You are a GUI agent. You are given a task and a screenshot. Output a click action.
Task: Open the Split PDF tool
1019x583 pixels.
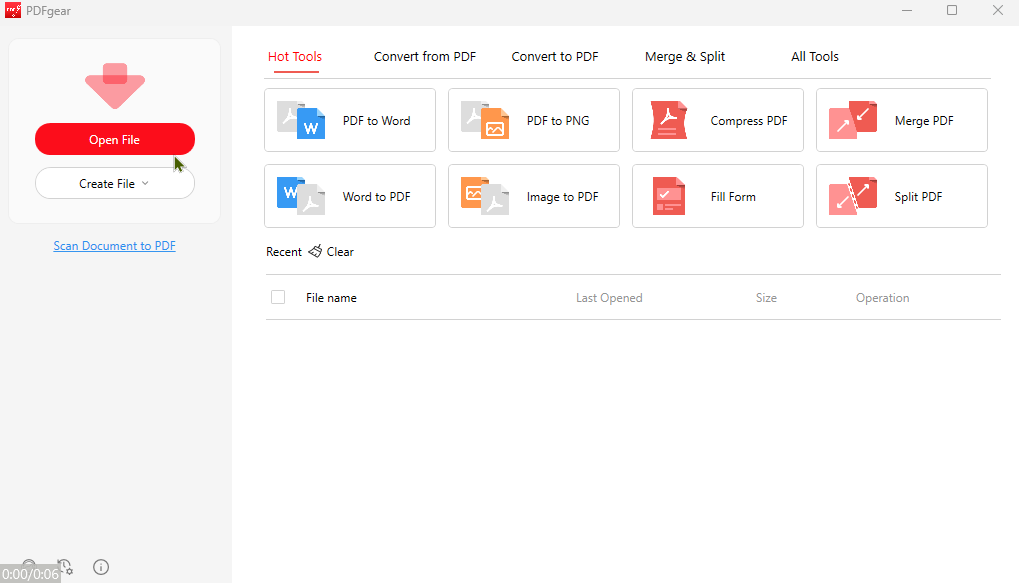(901, 196)
